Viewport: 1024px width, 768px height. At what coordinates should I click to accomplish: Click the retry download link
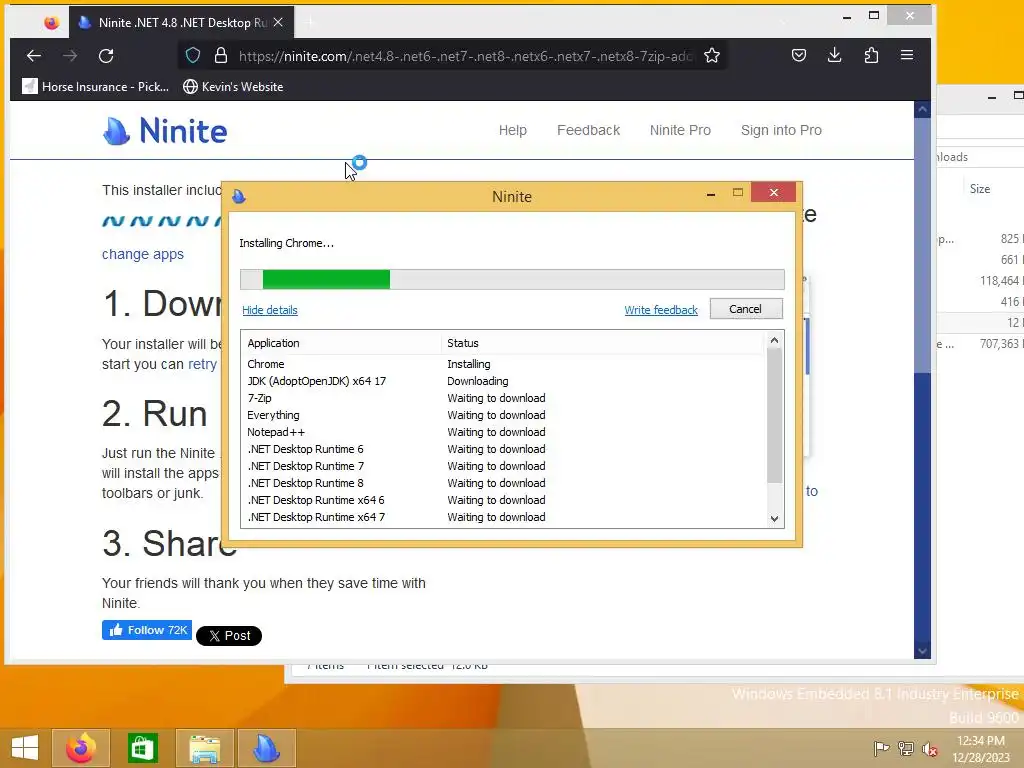coord(202,364)
